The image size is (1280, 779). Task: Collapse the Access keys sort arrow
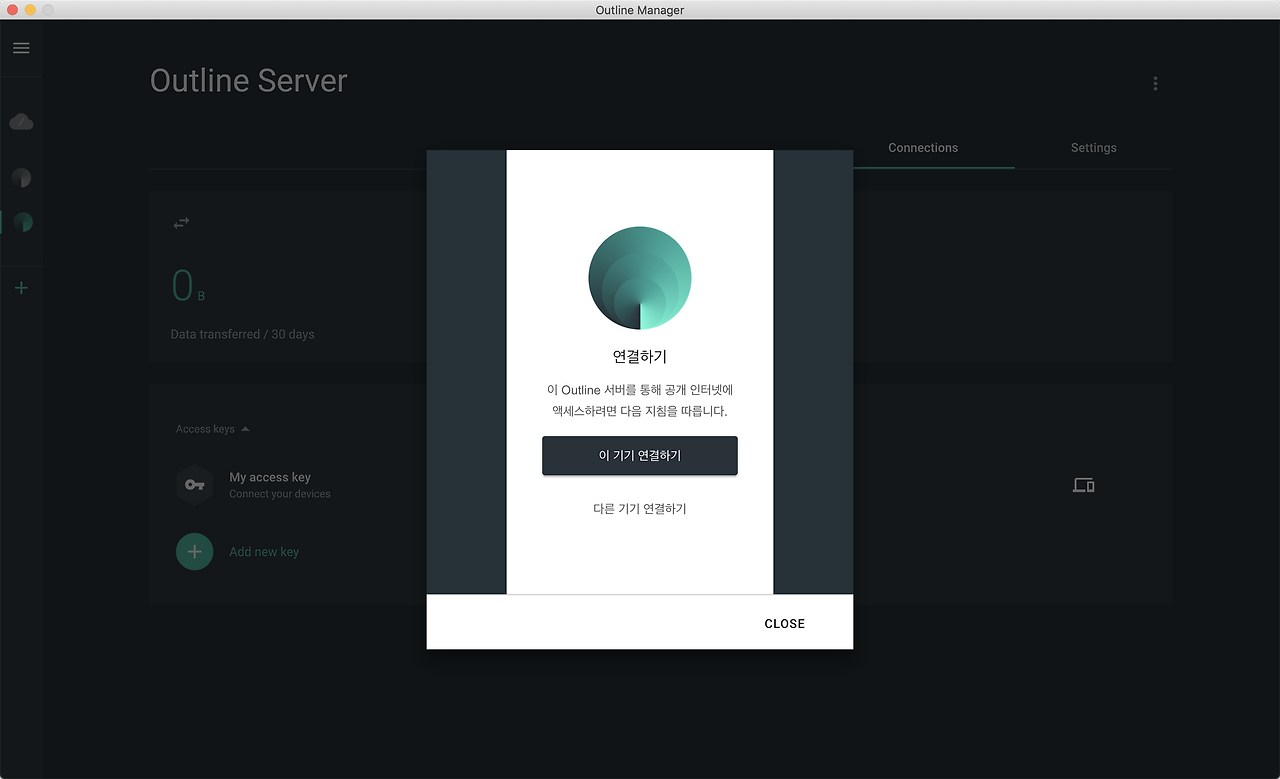tap(245, 429)
